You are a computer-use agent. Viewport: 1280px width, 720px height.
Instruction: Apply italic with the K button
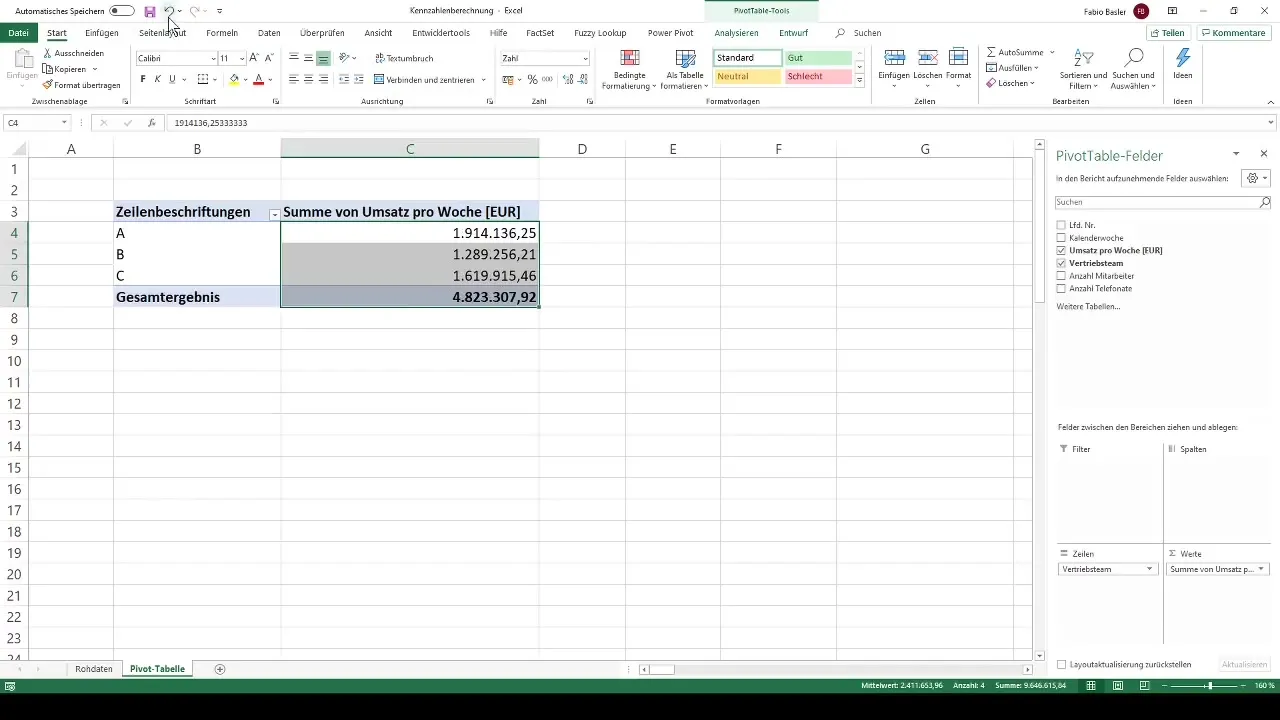[157, 79]
